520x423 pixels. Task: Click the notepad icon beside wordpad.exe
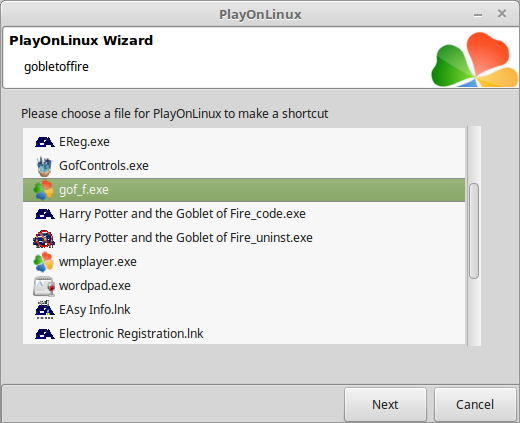coord(44,286)
